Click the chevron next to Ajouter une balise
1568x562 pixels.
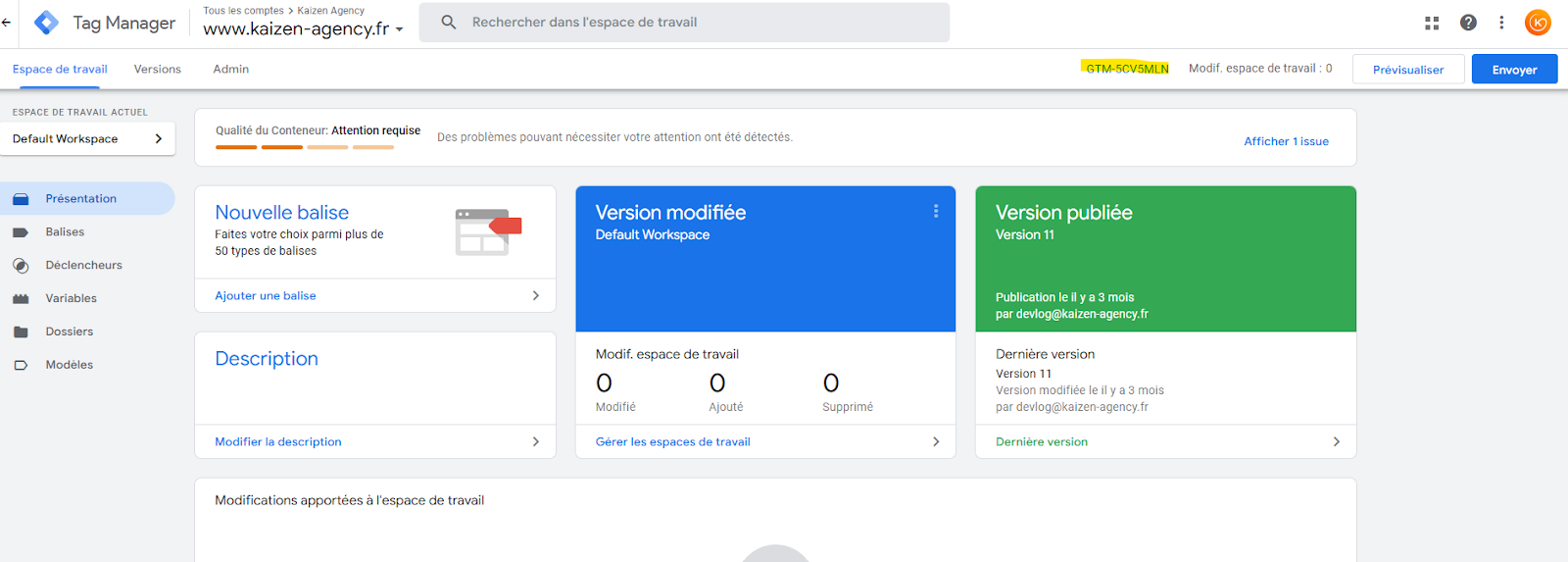coord(535,295)
